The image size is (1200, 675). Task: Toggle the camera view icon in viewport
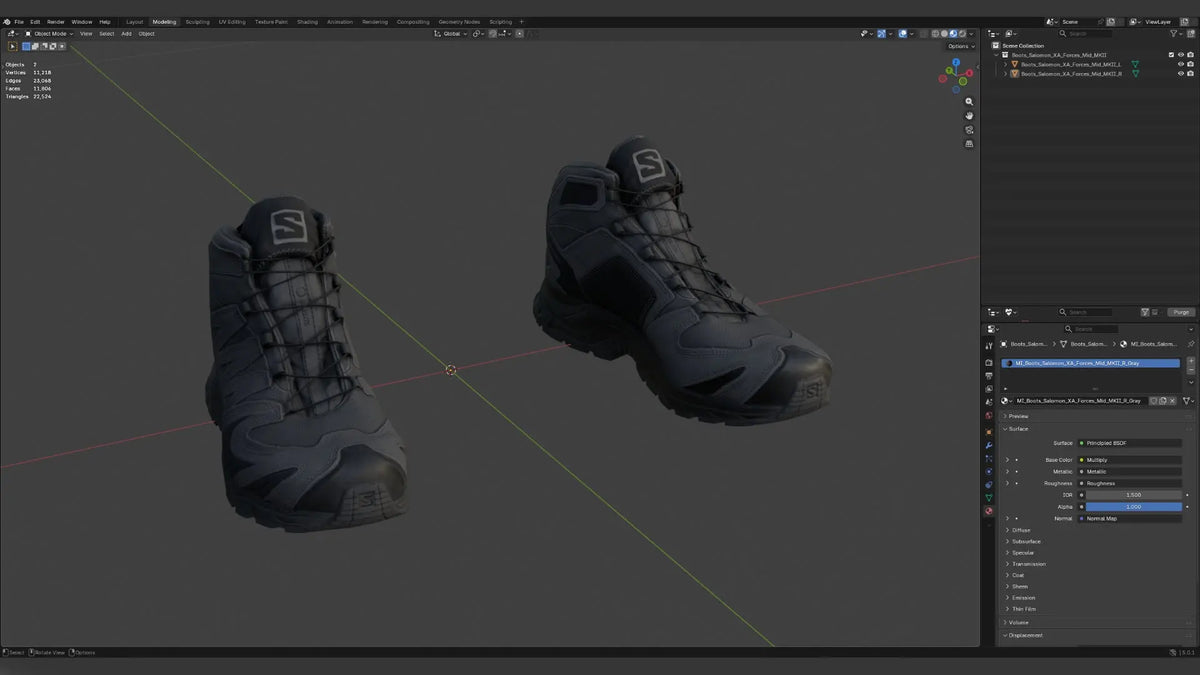969,130
